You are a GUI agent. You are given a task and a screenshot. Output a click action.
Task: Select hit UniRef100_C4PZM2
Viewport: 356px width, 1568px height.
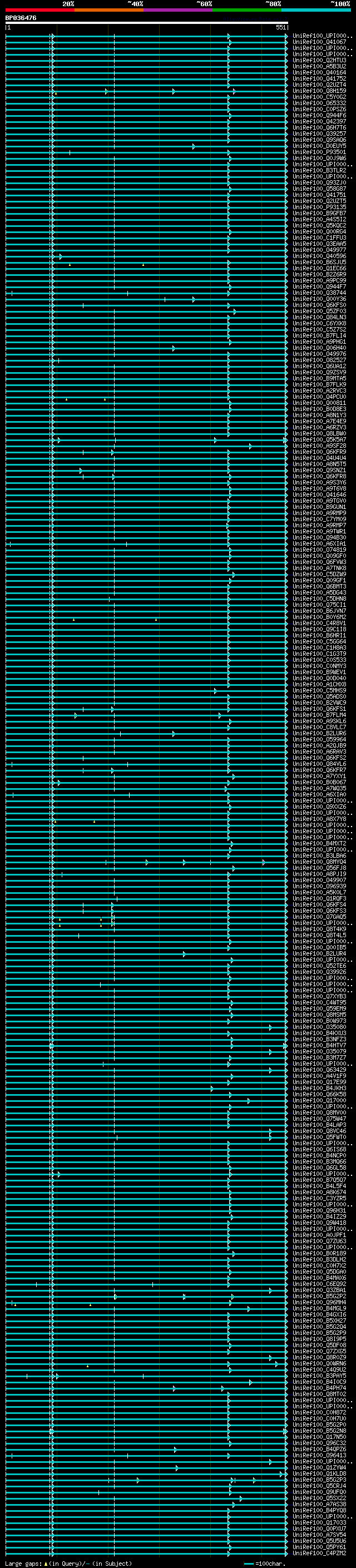click(x=319, y=1553)
